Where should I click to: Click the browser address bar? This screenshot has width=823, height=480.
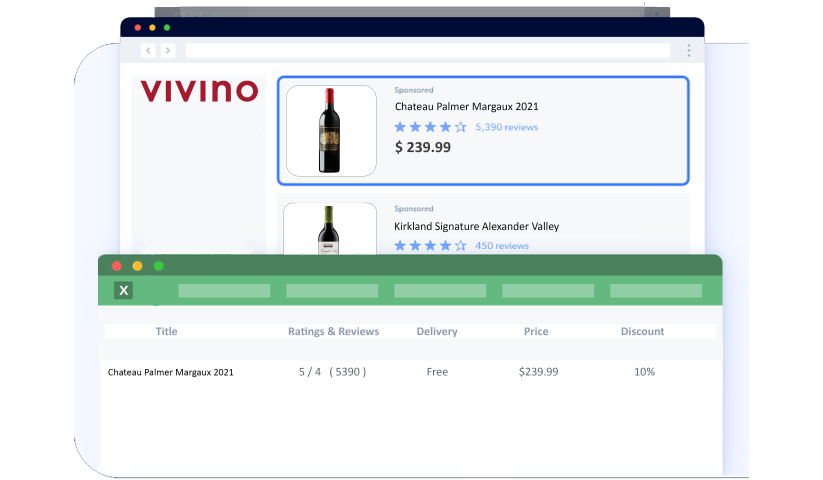(428, 50)
